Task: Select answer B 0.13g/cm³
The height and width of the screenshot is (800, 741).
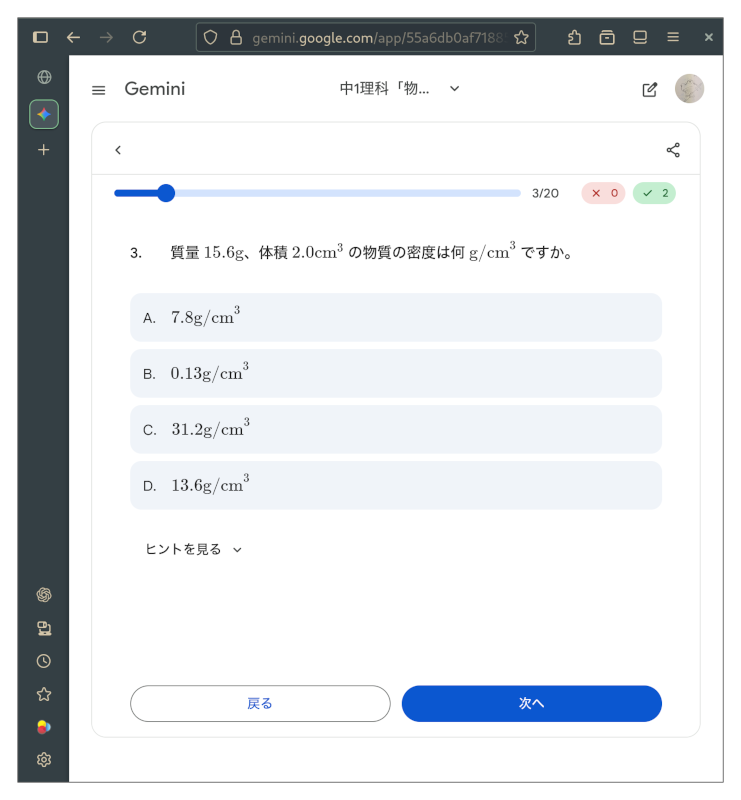Action: tap(395, 373)
